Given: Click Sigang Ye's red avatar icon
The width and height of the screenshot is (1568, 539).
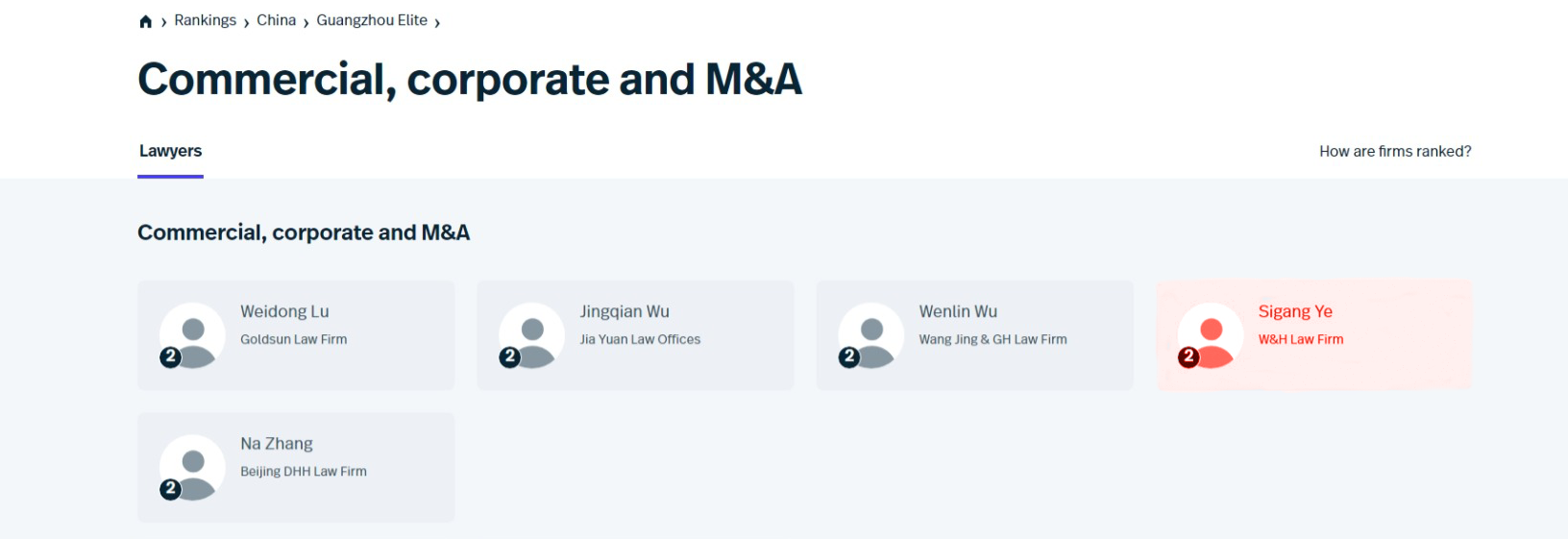Looking at the screenshot, I should coord(1210,335).
